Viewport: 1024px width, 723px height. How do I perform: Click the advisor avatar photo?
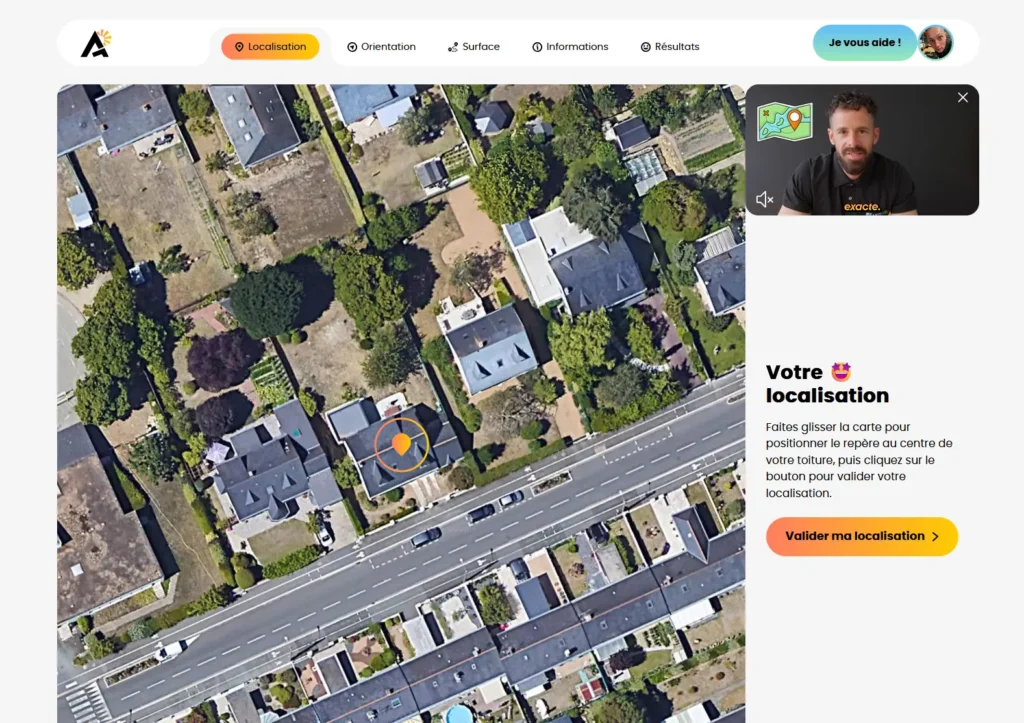(x=935, y=42)
